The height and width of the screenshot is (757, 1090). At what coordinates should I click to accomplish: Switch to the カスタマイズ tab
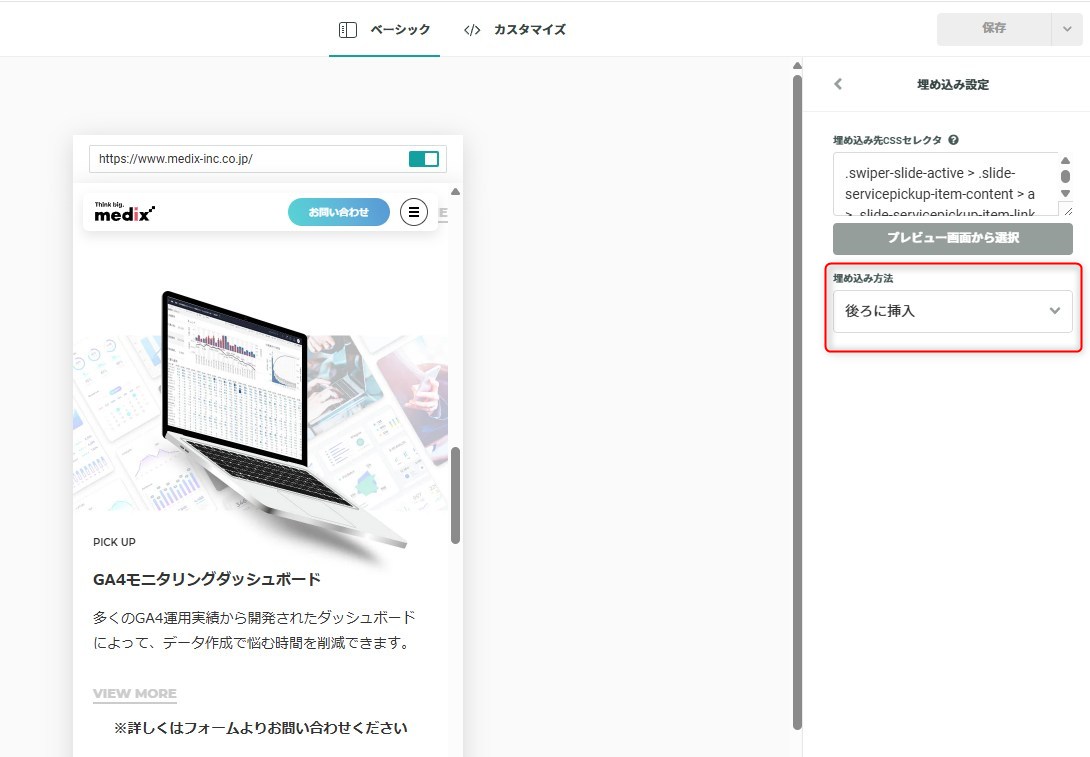(x=529, y=30)
